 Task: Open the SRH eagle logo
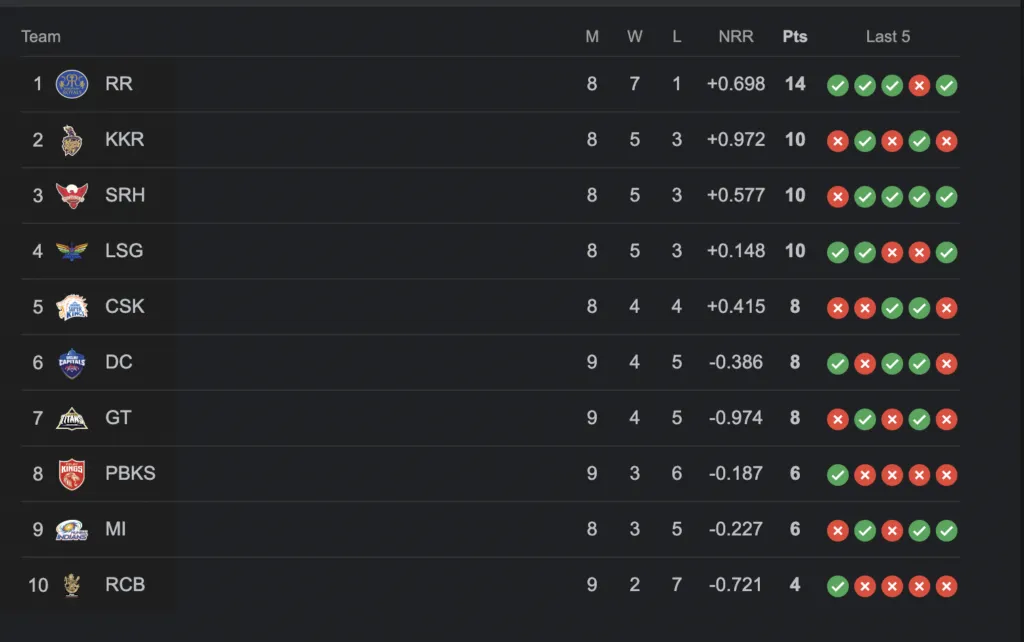point(72,195)
